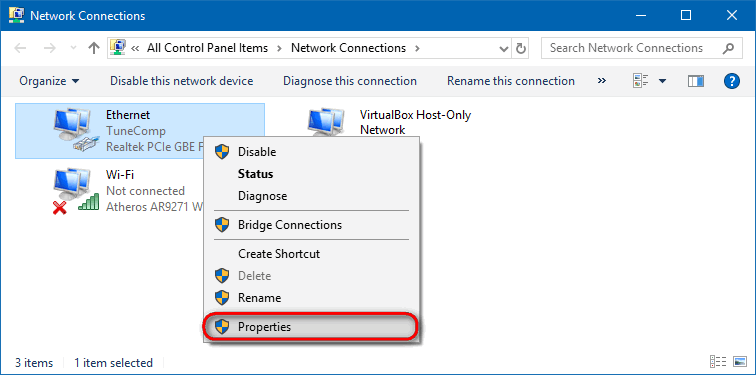Click Diagnose this connection toolbar button
This screenshot has height=375, width=756.
pyautogui.click(x=350, y=81)
